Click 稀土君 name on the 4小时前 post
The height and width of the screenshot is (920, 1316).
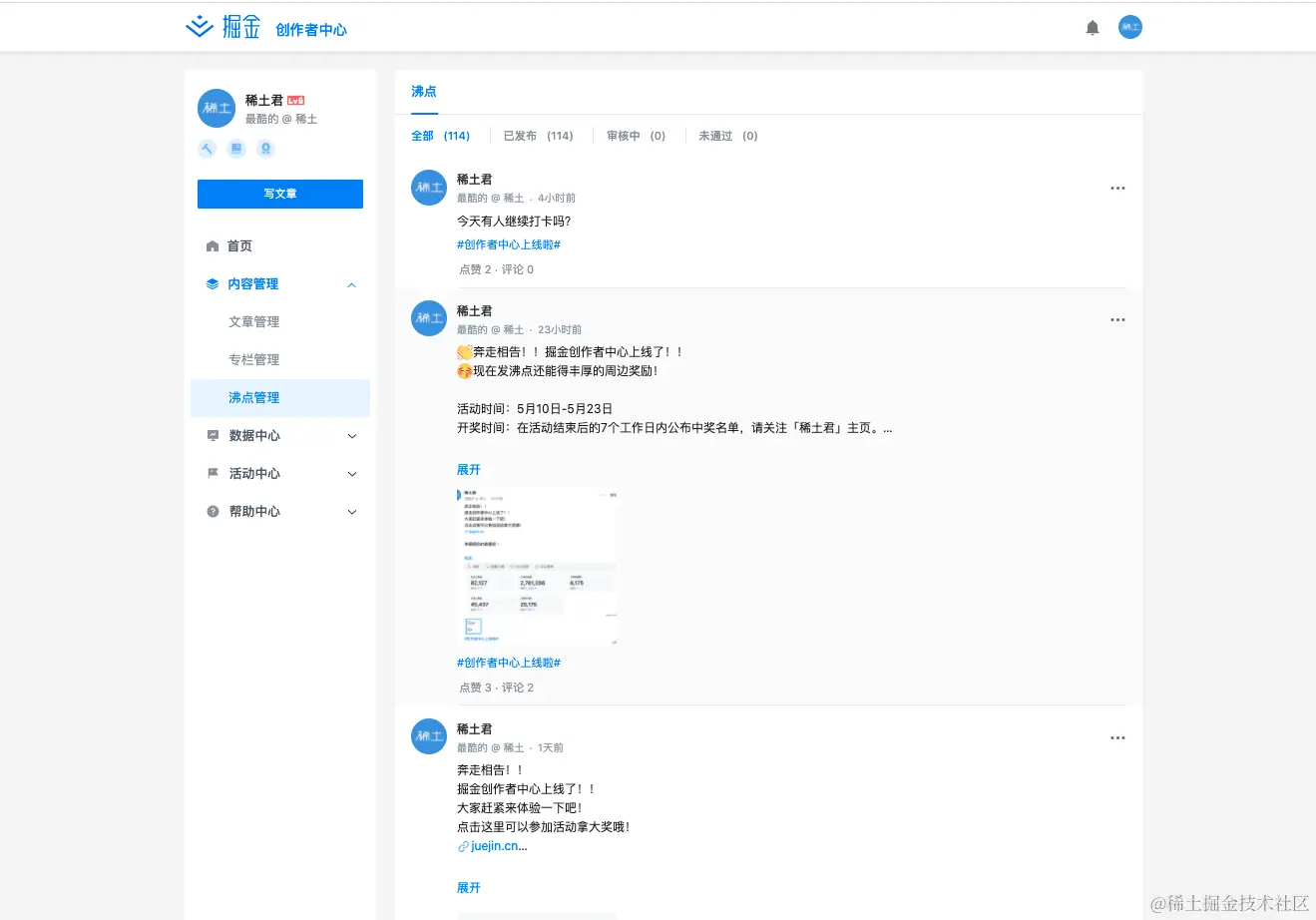click(x=475, y=180)
